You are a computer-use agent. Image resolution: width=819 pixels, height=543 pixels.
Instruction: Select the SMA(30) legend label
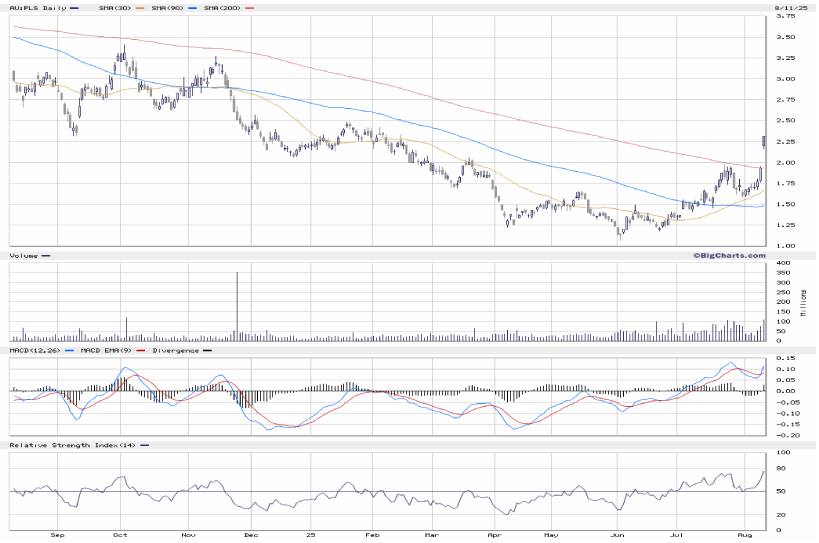click(115, 8)
